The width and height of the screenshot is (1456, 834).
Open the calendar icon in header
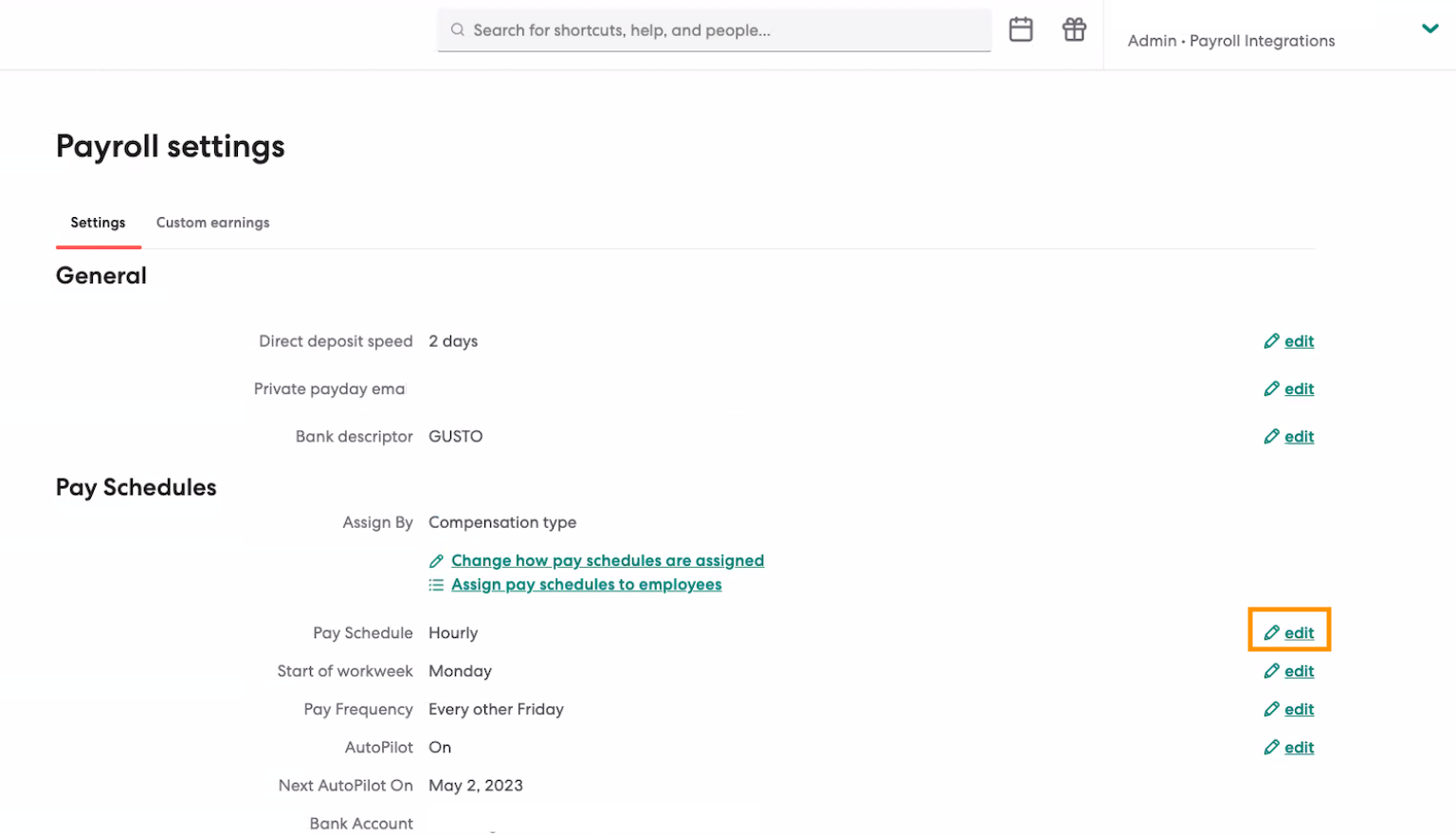point(1020,30)
